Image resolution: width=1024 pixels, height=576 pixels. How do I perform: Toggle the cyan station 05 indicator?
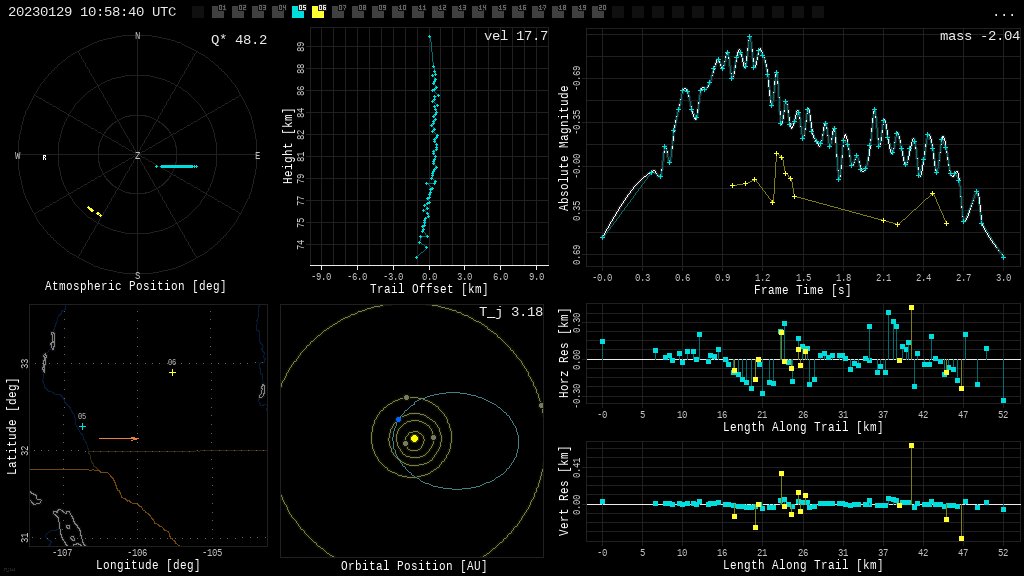coord(298,12)
